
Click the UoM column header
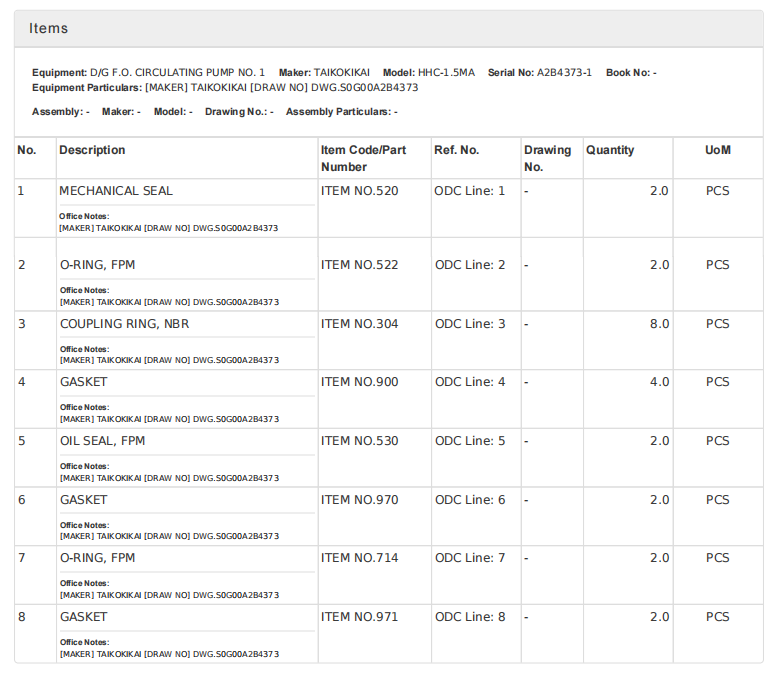717,150
